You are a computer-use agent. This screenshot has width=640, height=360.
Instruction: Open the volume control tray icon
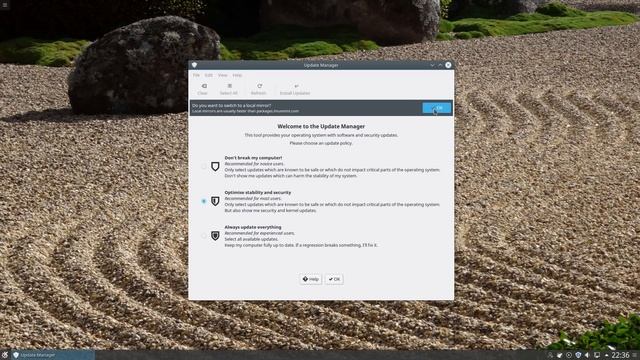tap(587, 355)
